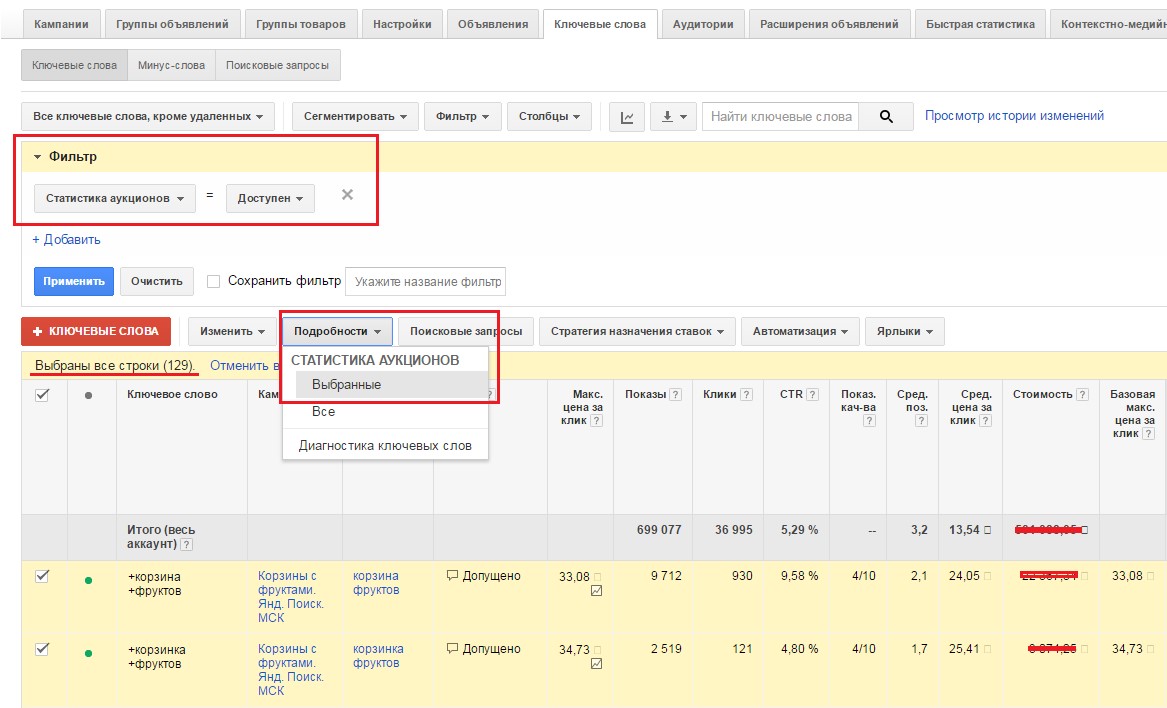
Task: Click help icon next to Показы column
Action: 675,395
